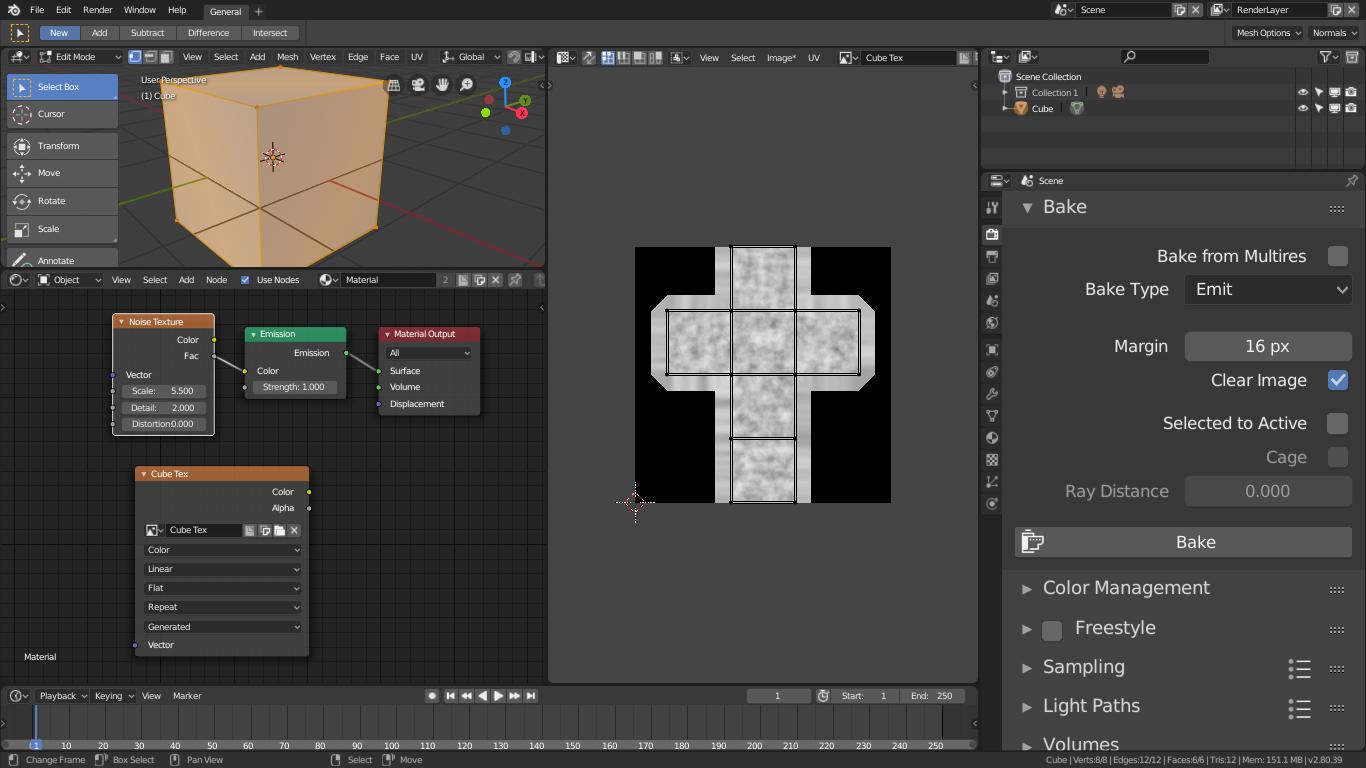Enable Bake from Multires checkbox
Viewport: 1366px width, 768px height.
(1337, 256)
